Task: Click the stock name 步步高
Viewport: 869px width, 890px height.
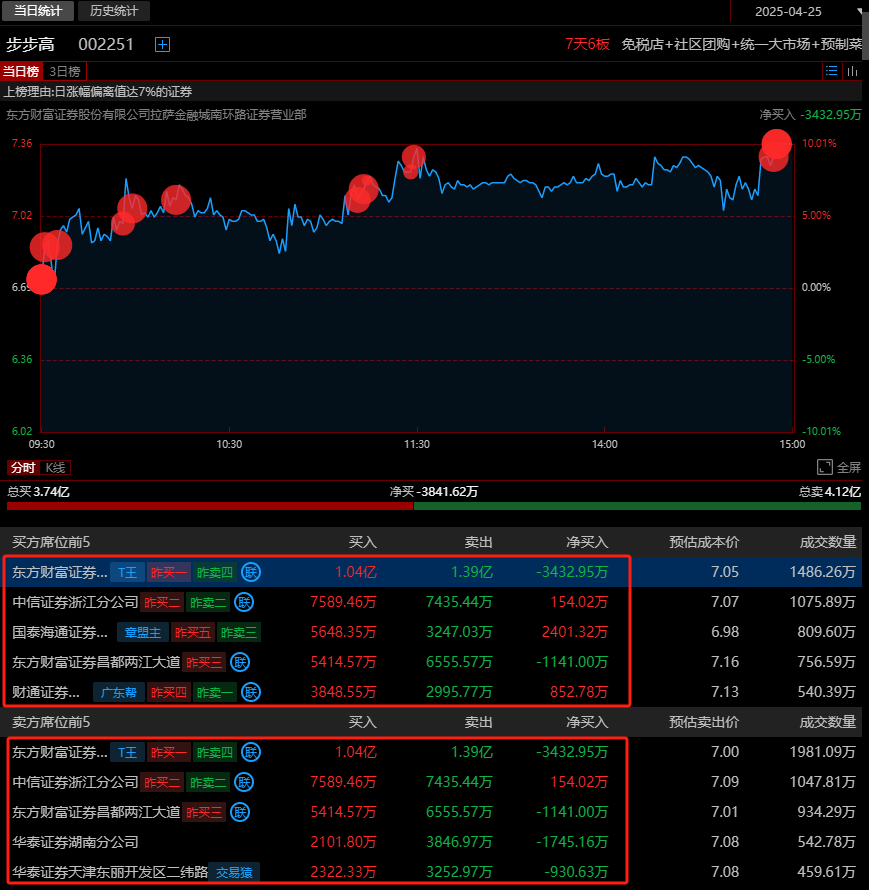Action: click(x=30, y=44)
